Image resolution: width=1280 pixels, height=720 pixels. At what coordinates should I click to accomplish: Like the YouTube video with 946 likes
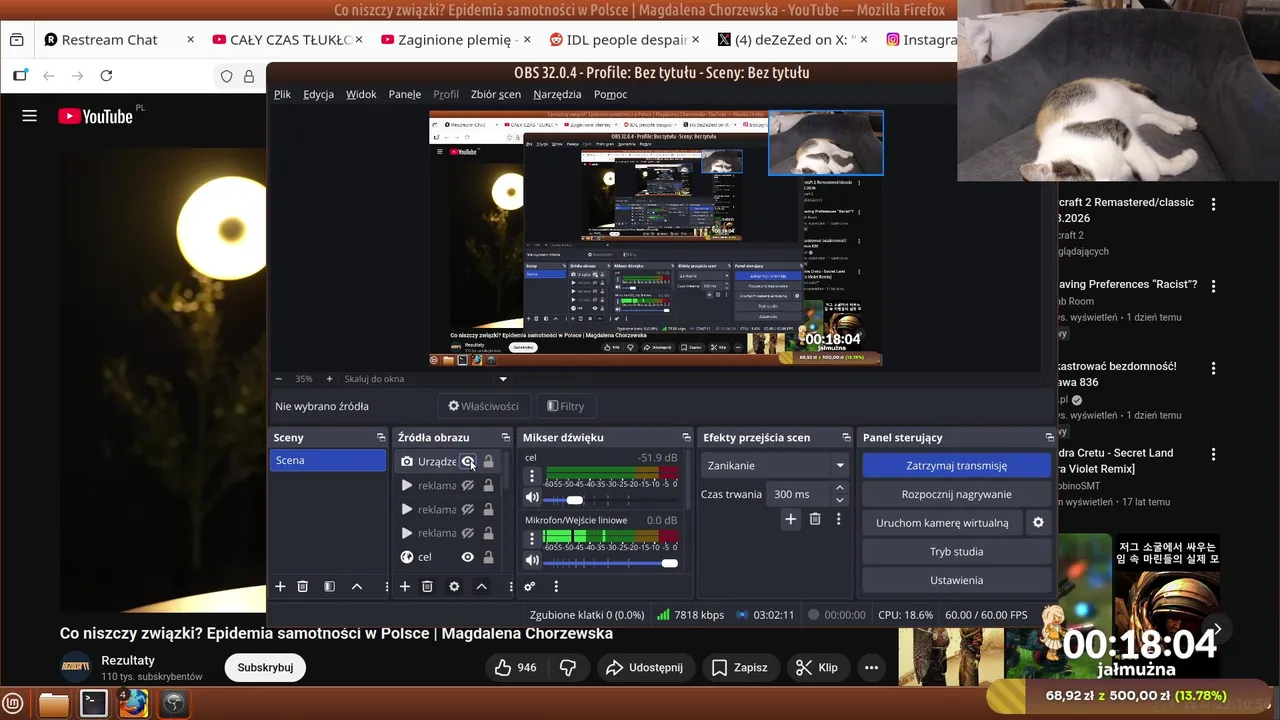515,667
